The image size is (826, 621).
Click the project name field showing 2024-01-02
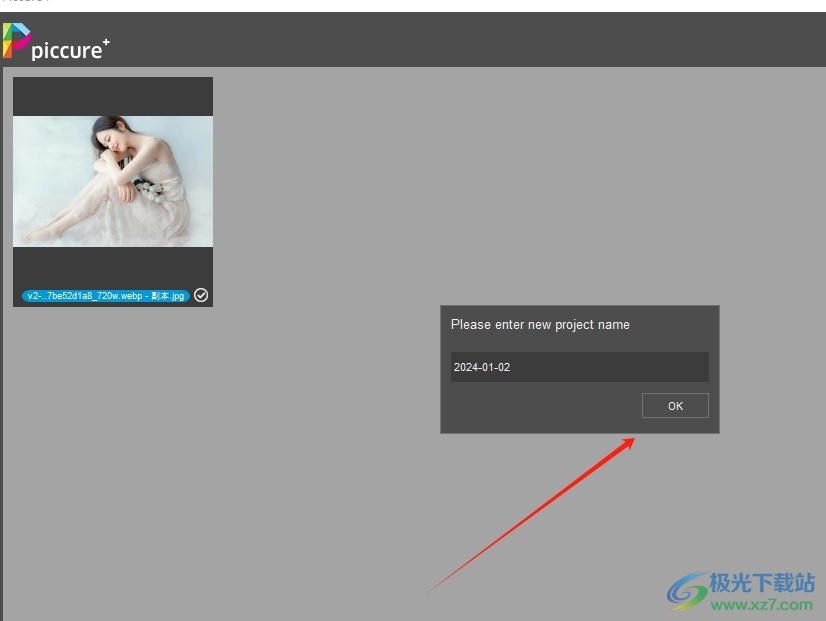click(579, 367)
